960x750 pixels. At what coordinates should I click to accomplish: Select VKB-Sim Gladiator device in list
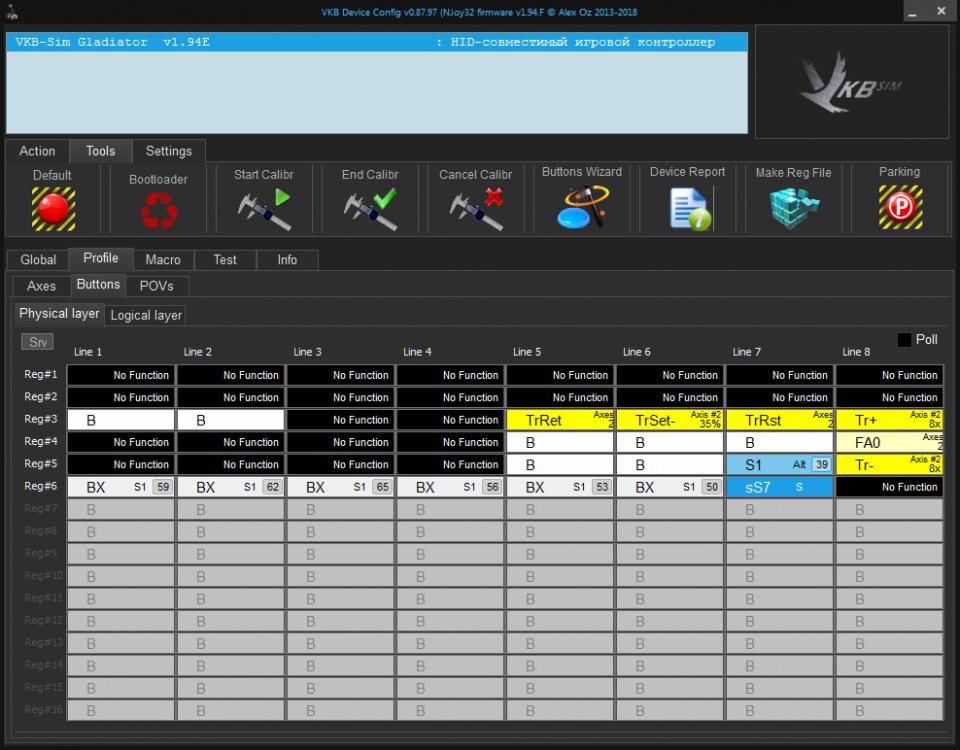pyautogui.click(x=376, y=43)
